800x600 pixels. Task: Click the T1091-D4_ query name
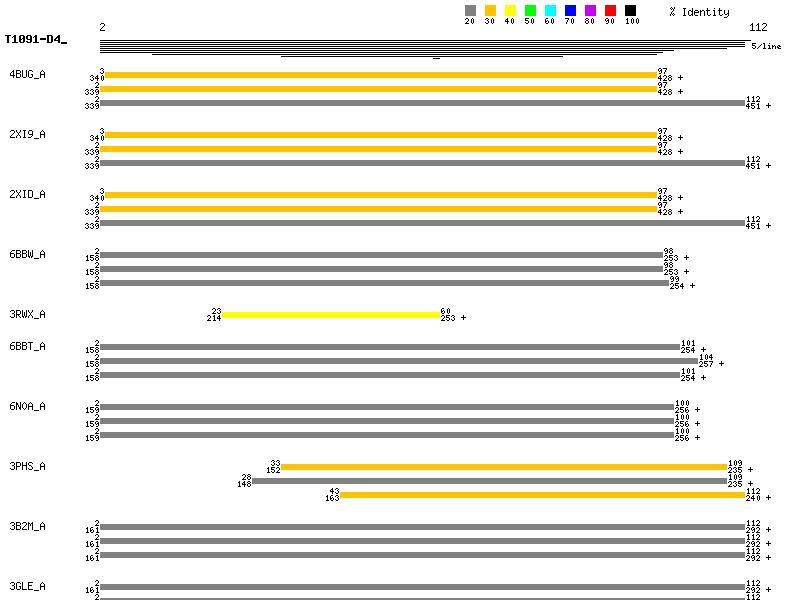[35, 40]
